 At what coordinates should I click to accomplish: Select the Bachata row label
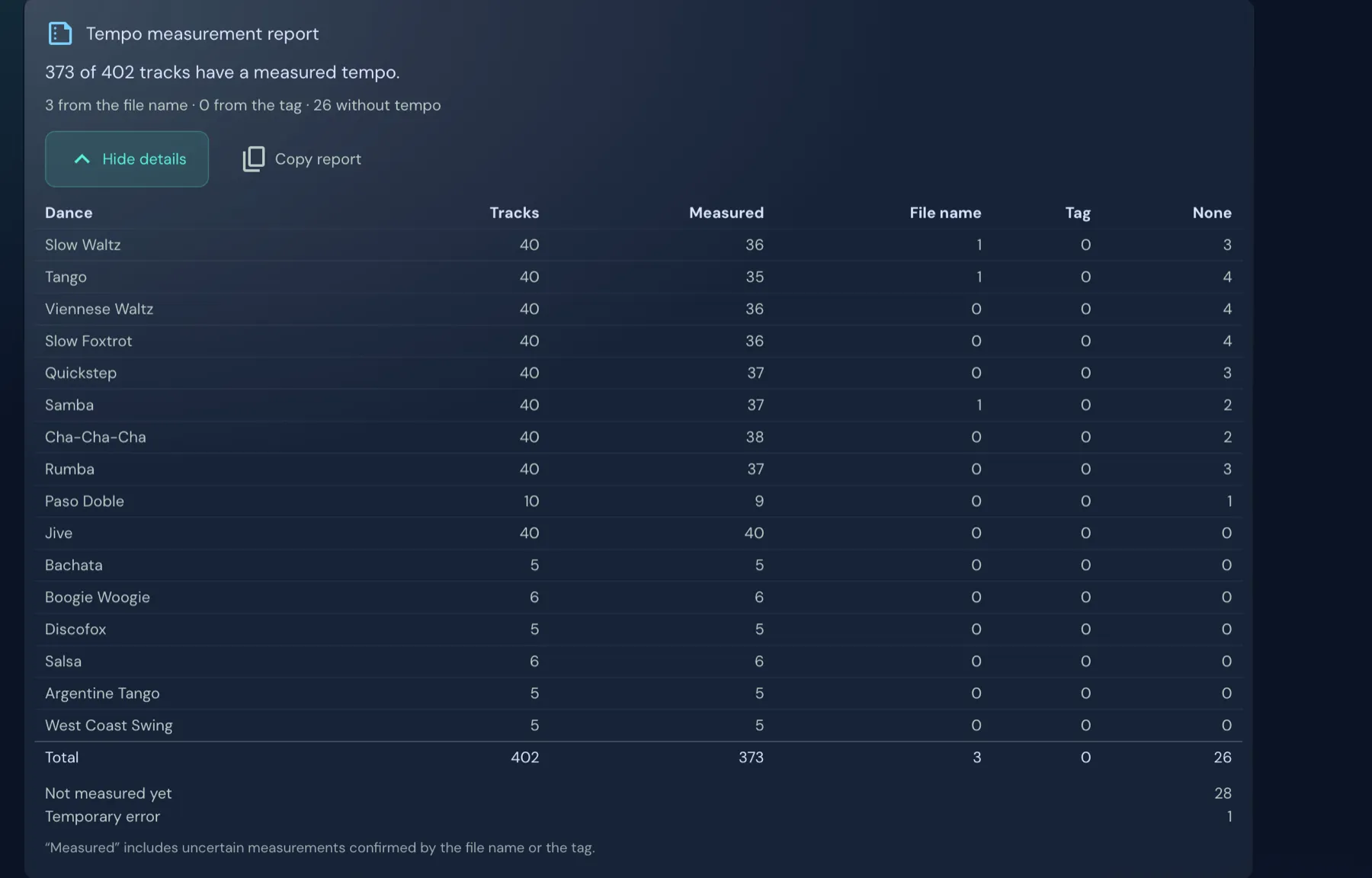[x=74, y=565]
